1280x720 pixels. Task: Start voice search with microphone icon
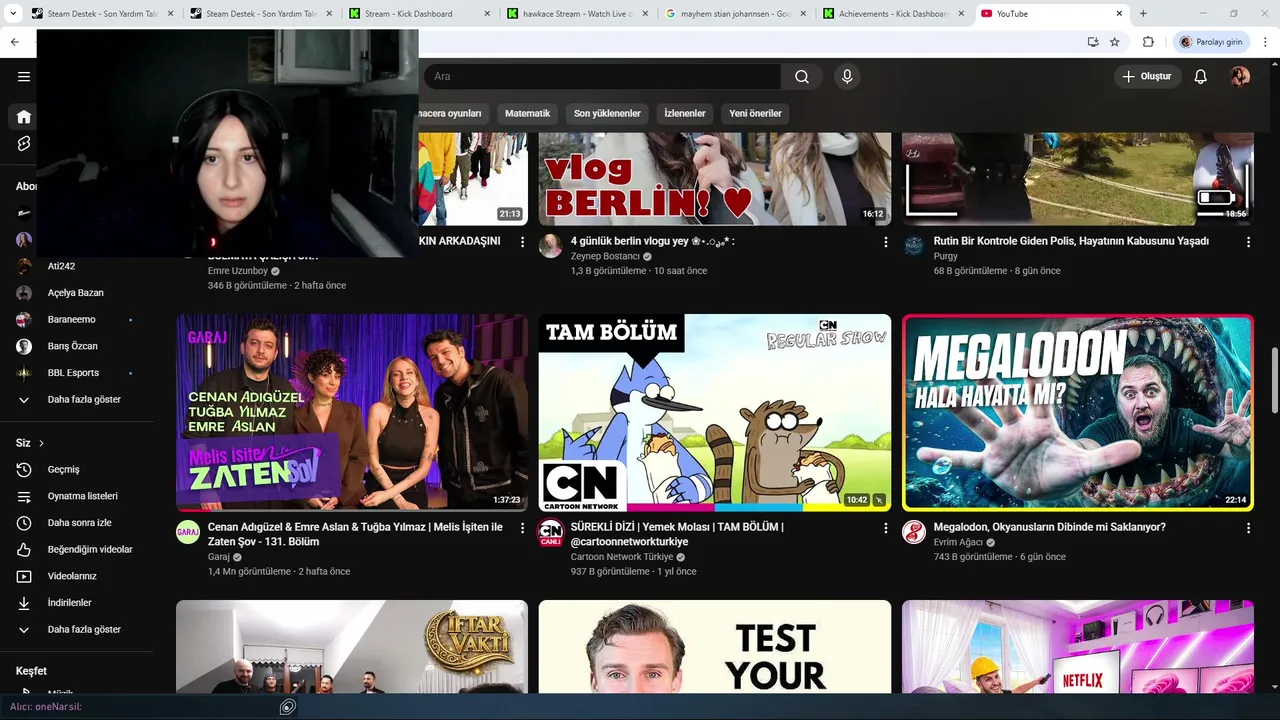(x=847, y=76)
